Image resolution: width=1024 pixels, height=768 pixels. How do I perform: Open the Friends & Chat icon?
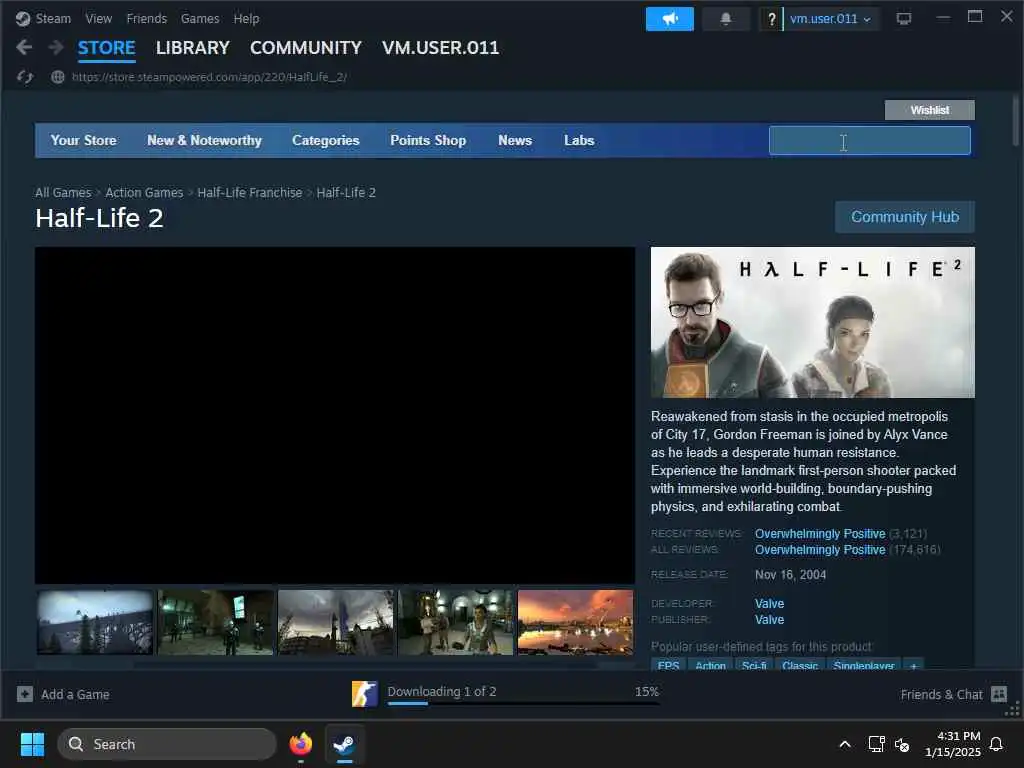click(999, 694)
